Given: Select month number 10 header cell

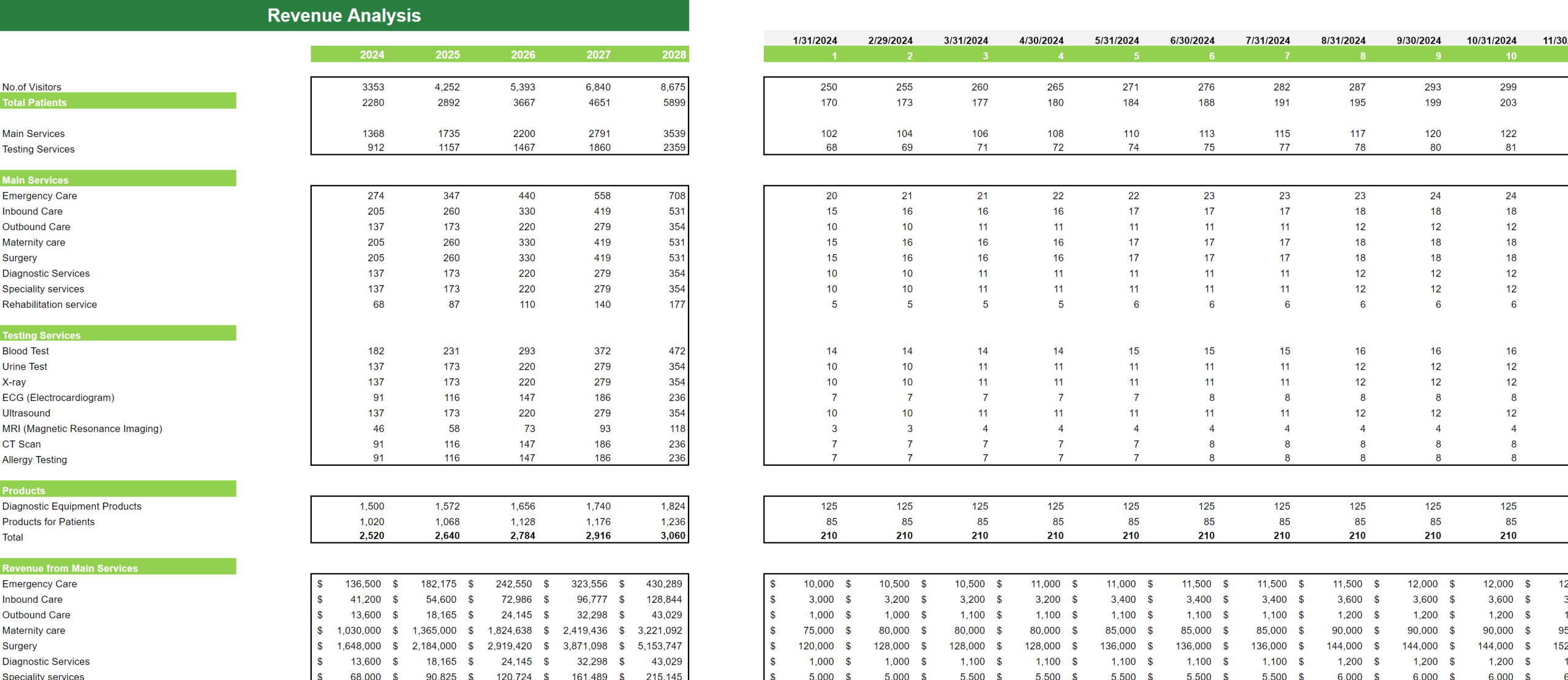Looking at the screenshot, I should pyautogui.click(x=1511, y=56).
